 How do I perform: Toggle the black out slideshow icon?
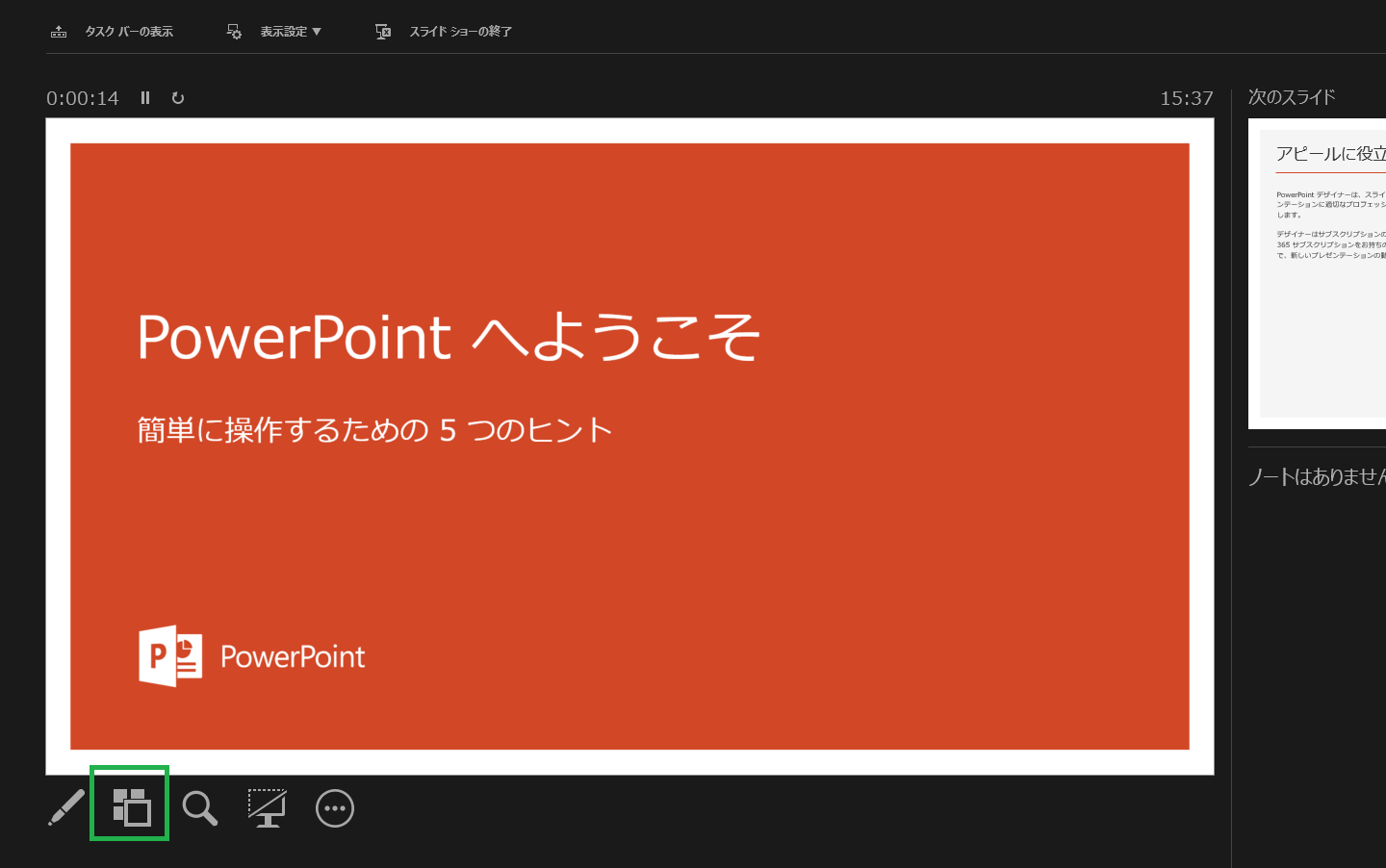(x=268, y=808)
